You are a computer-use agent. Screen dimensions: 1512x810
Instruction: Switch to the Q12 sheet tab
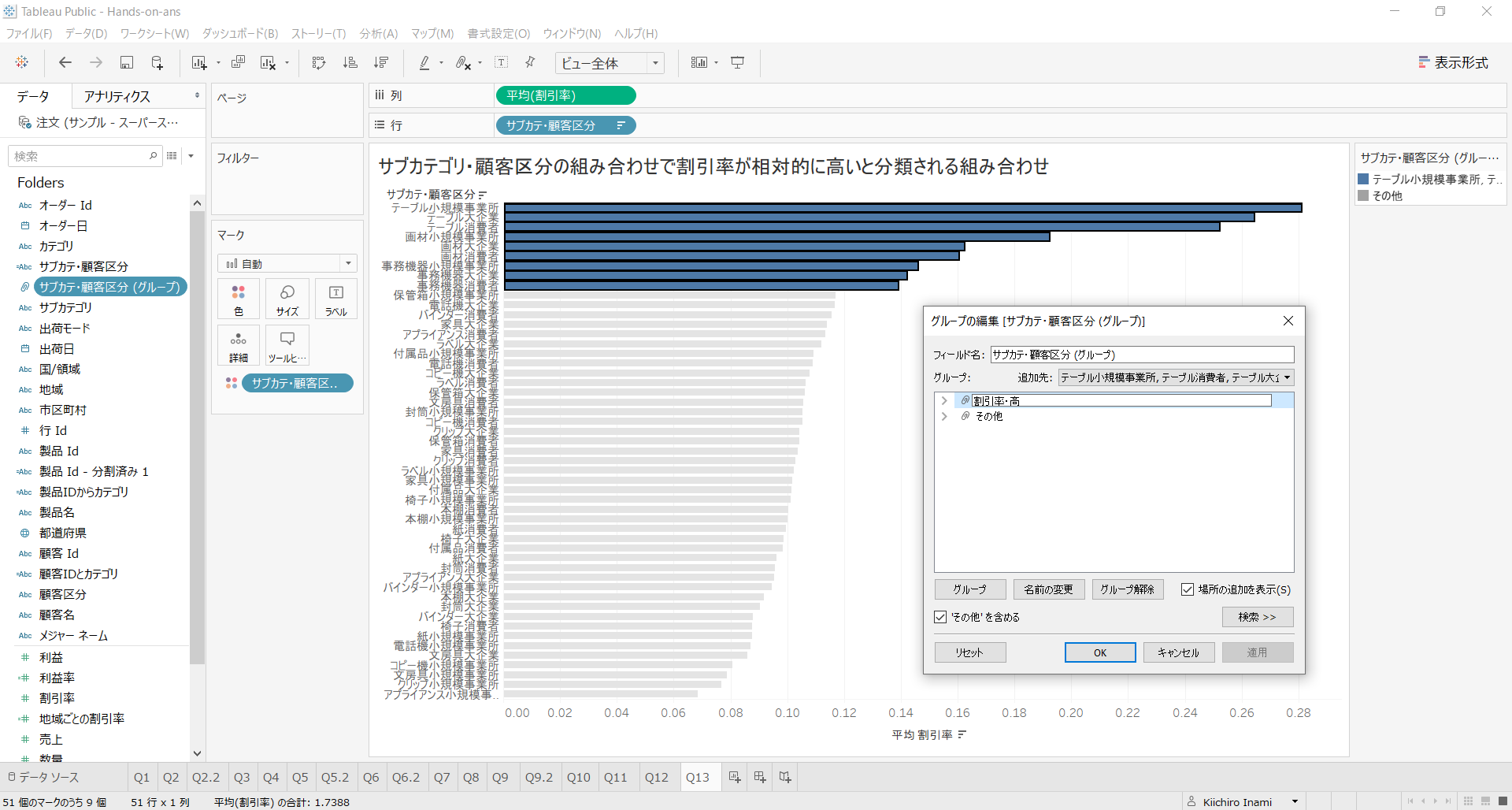click(x=657, y=777)
